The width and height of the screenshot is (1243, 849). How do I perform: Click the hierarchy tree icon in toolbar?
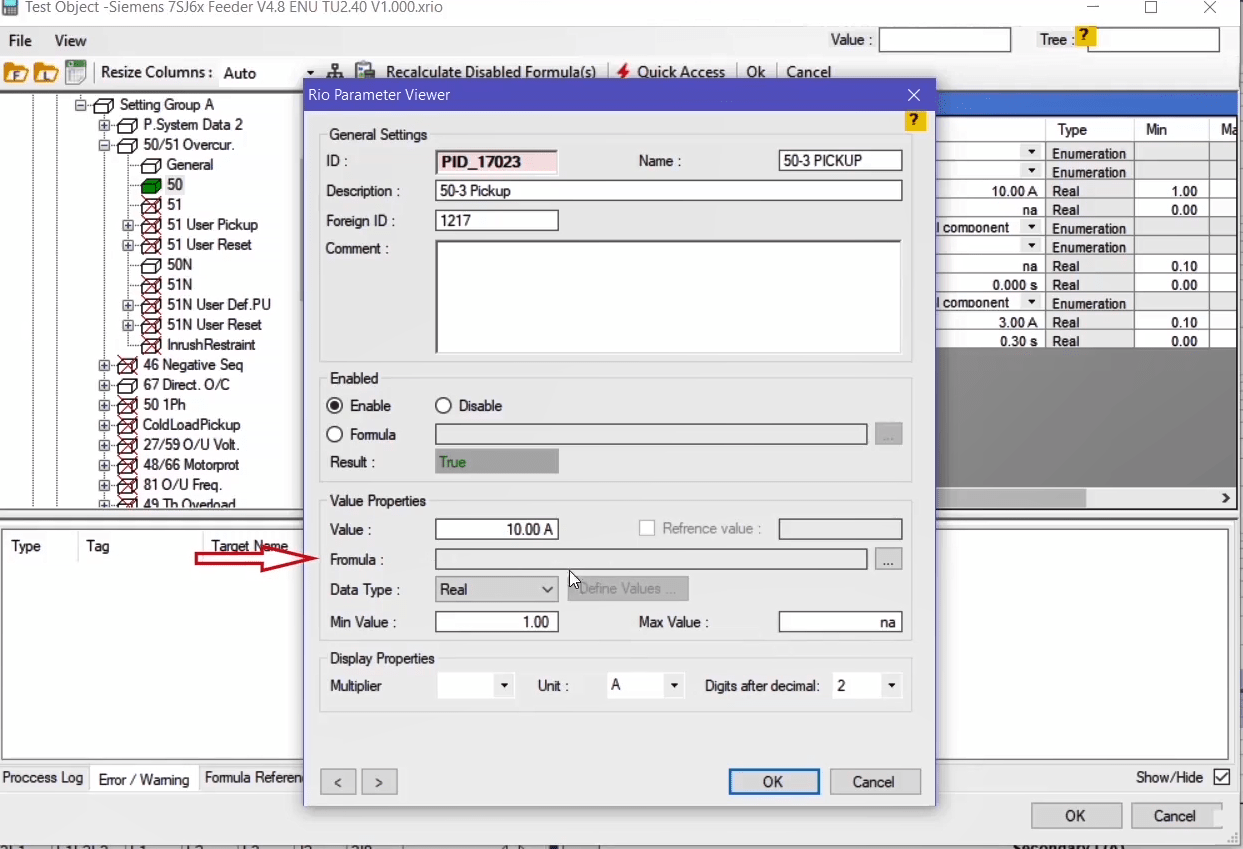[x=336, y=72]
